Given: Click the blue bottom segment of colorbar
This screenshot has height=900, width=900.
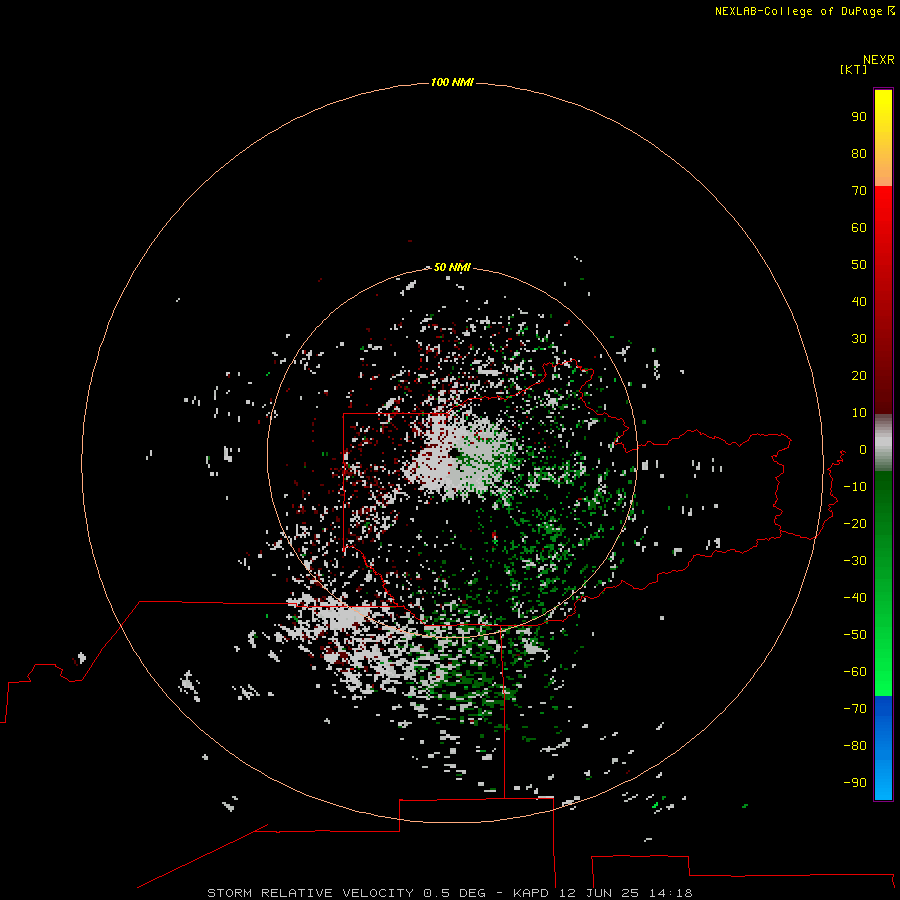Looking at the screenshot, I should [883, 747].
